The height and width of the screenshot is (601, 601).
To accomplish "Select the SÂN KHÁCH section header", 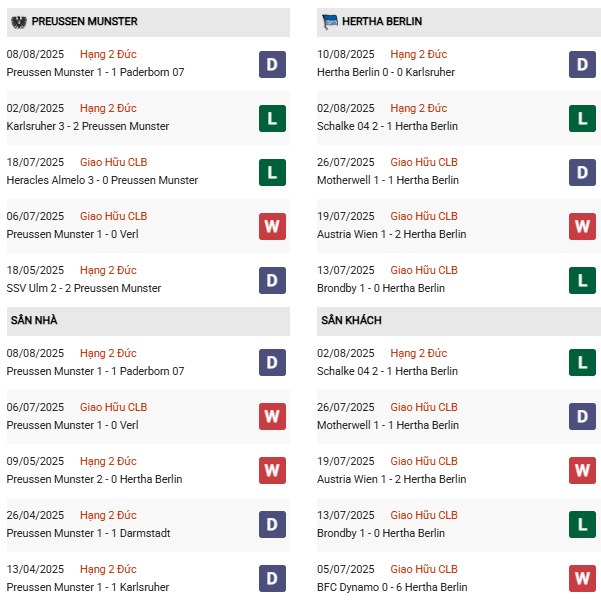I will point(351,320).
